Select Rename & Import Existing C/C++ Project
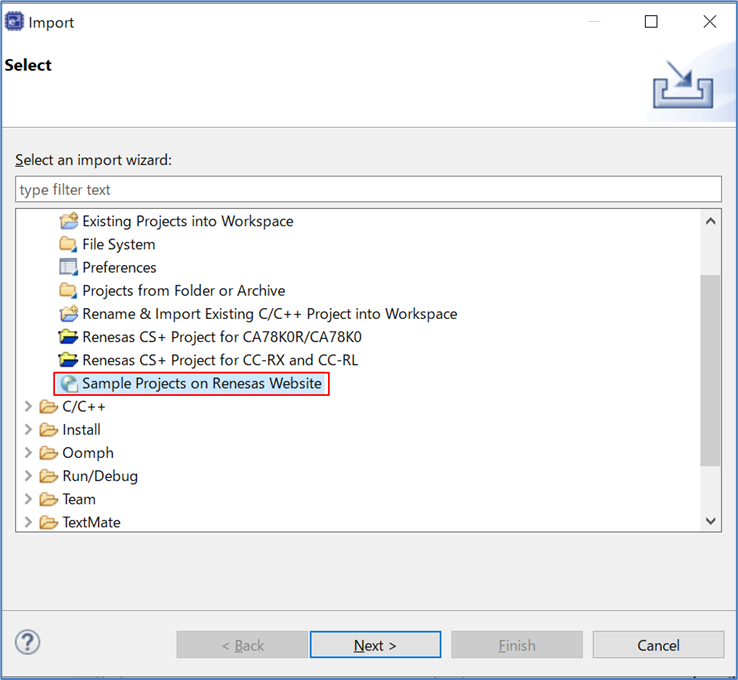738x680 pixels. click(270, 314)
